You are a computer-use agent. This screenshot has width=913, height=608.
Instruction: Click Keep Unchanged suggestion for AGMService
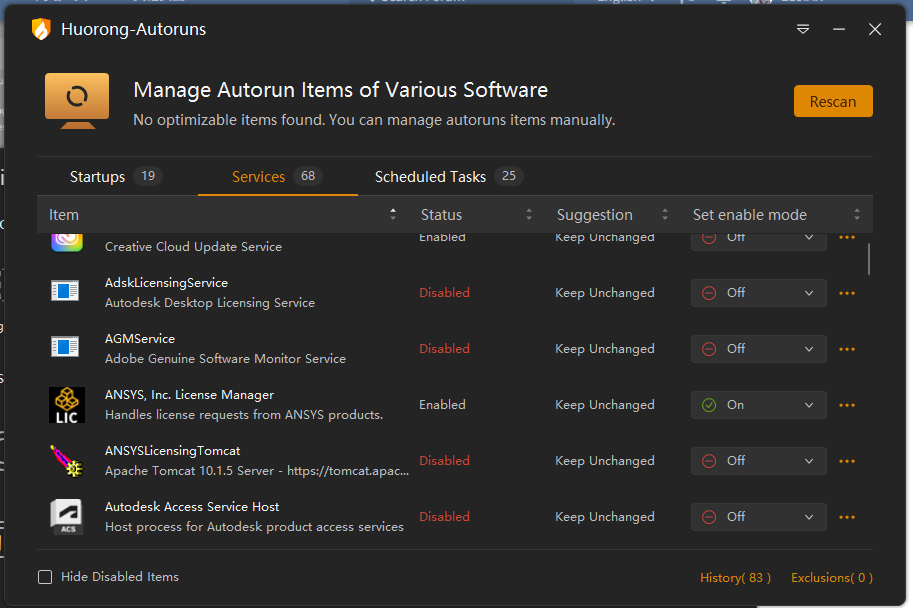coord(605,349)
